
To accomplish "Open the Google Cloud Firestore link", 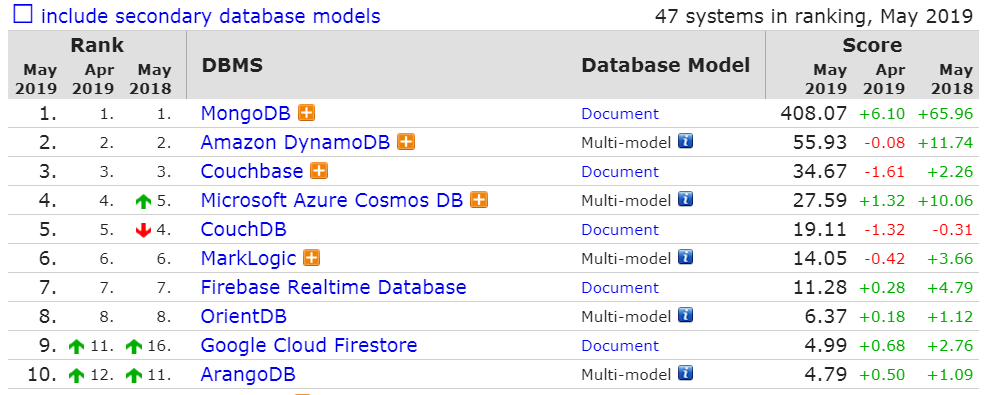I will click(309, 345).
